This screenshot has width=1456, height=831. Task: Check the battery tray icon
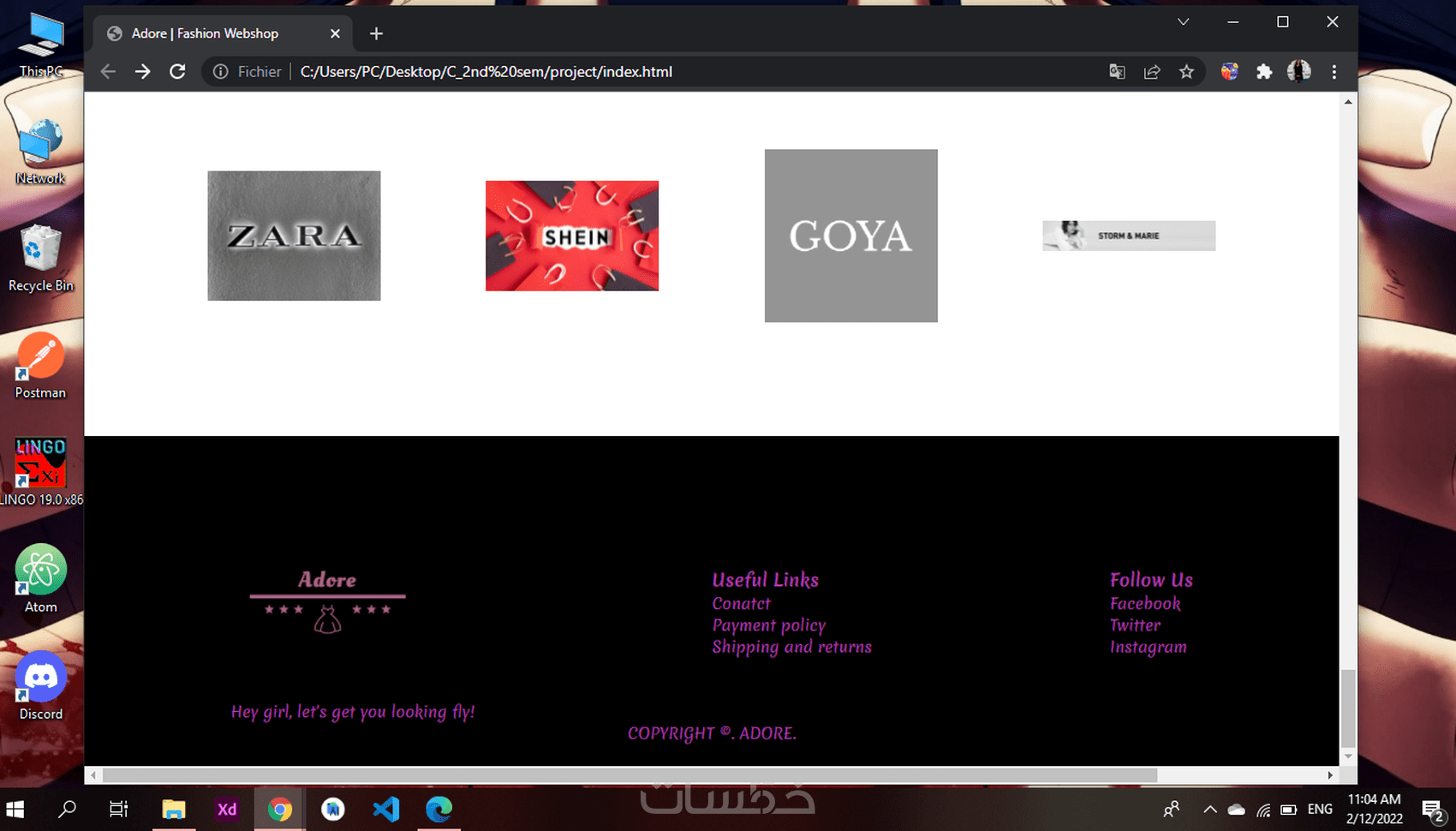pyautogui.click(x=1288, y=810)
